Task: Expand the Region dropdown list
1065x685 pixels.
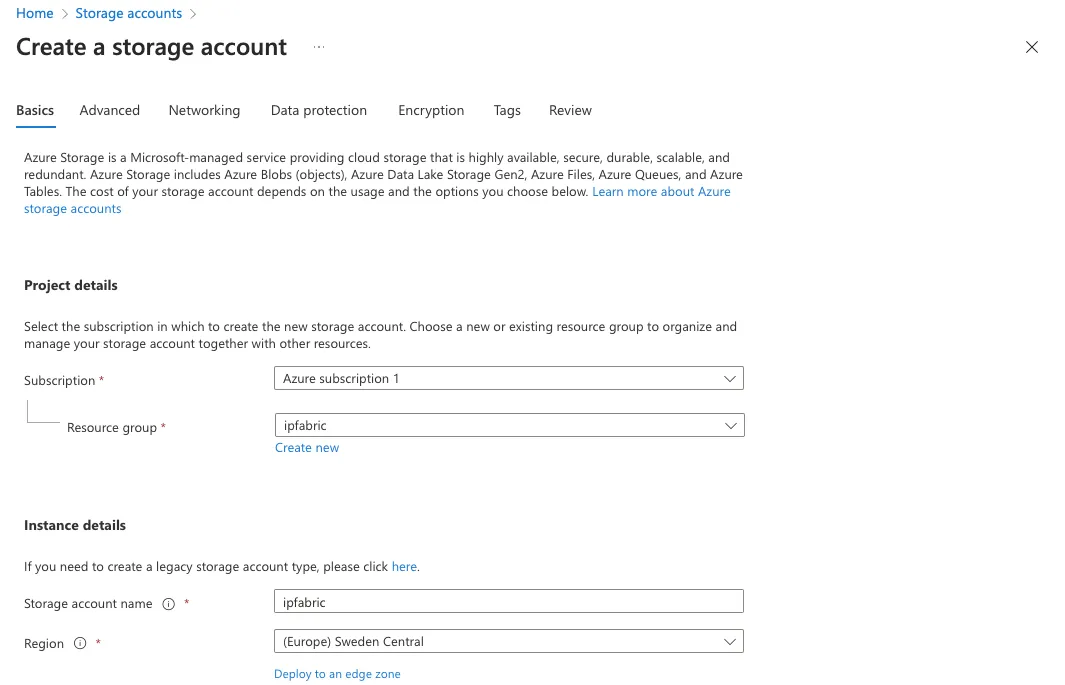Action: (508, 641)
